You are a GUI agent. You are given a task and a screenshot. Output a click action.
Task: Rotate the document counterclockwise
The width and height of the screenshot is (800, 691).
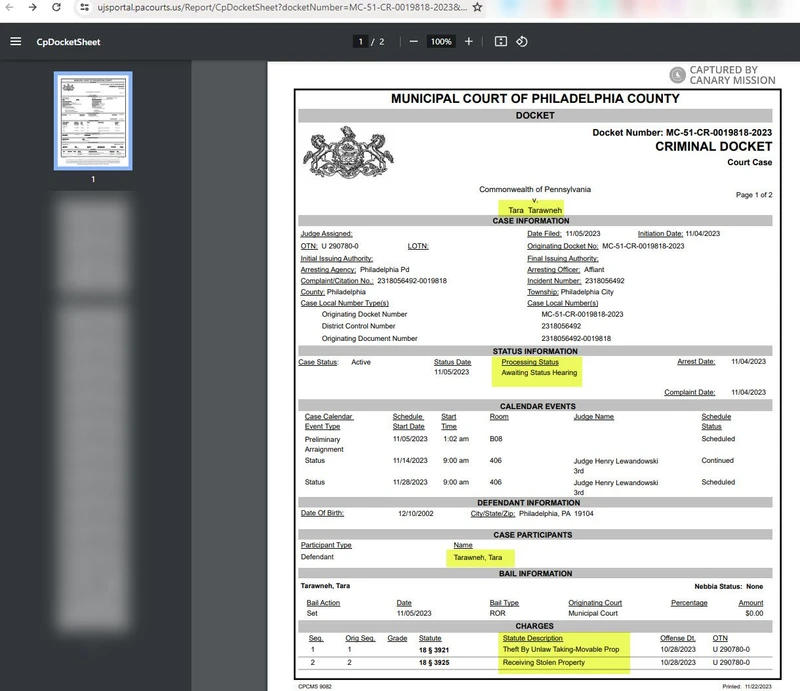522,42
